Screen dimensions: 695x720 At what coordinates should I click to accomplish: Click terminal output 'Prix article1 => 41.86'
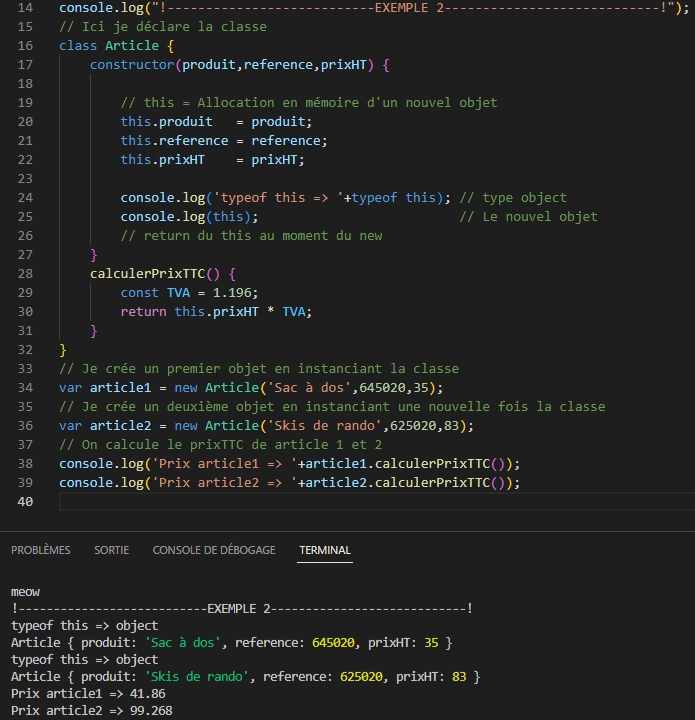pyautogui.click(x=88, y=694)
